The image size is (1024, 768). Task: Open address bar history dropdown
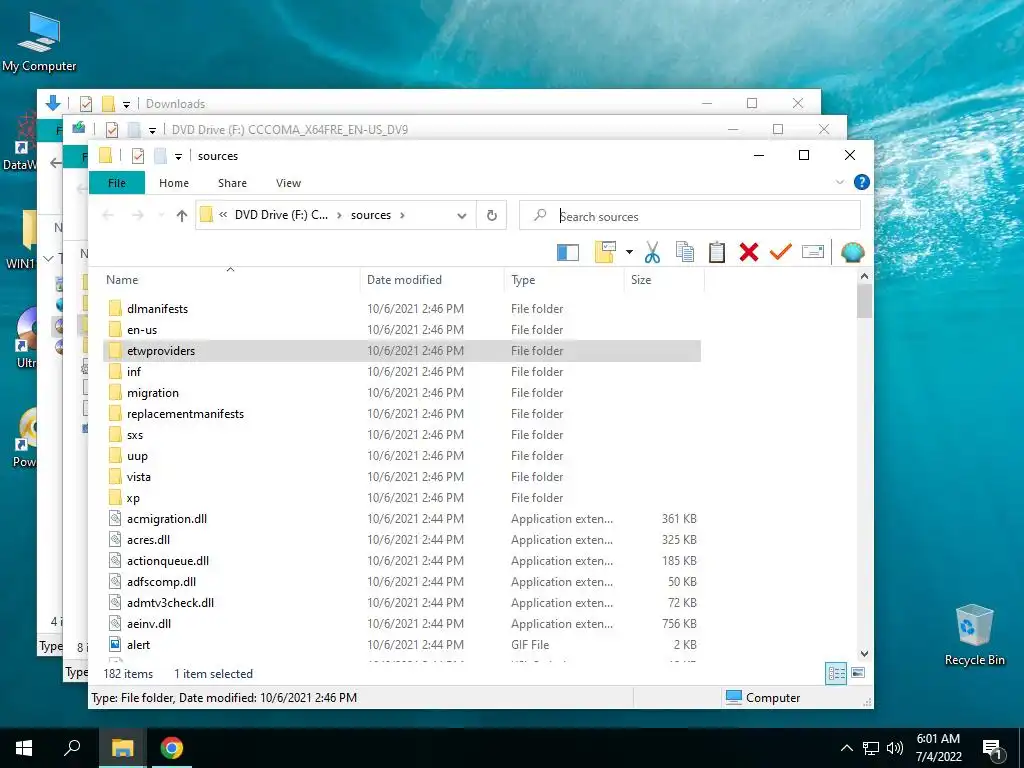pyautogui.click(x=462, y=216)
